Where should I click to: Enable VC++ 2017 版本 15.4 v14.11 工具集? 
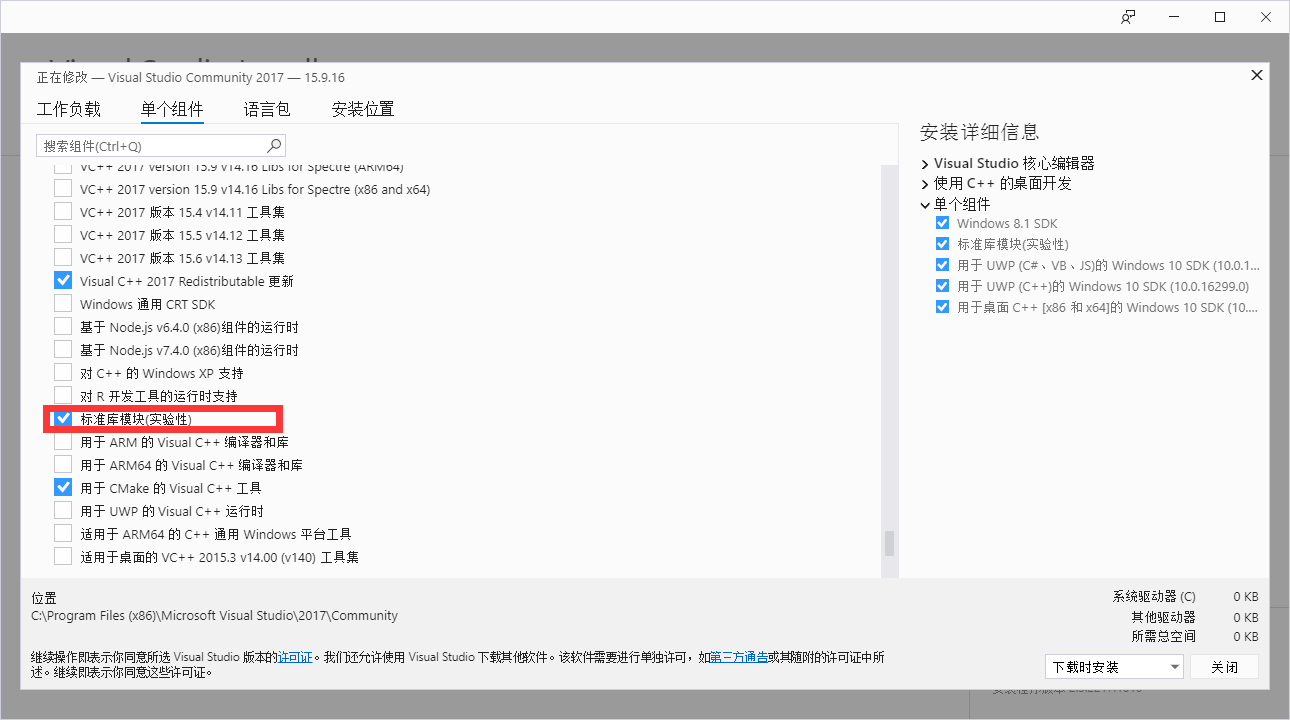63,212
